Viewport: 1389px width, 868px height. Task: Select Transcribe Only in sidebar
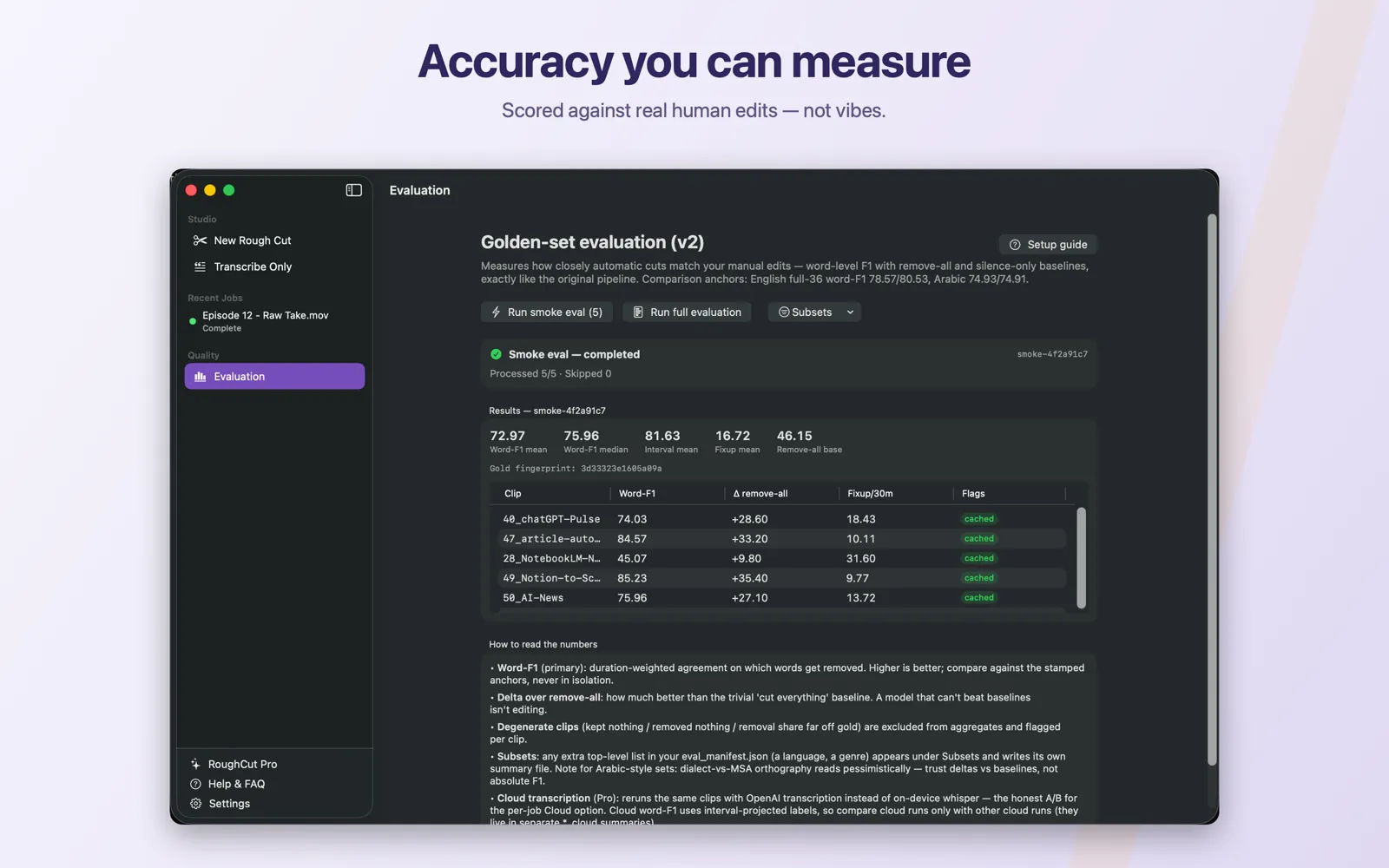click(274, 266)
